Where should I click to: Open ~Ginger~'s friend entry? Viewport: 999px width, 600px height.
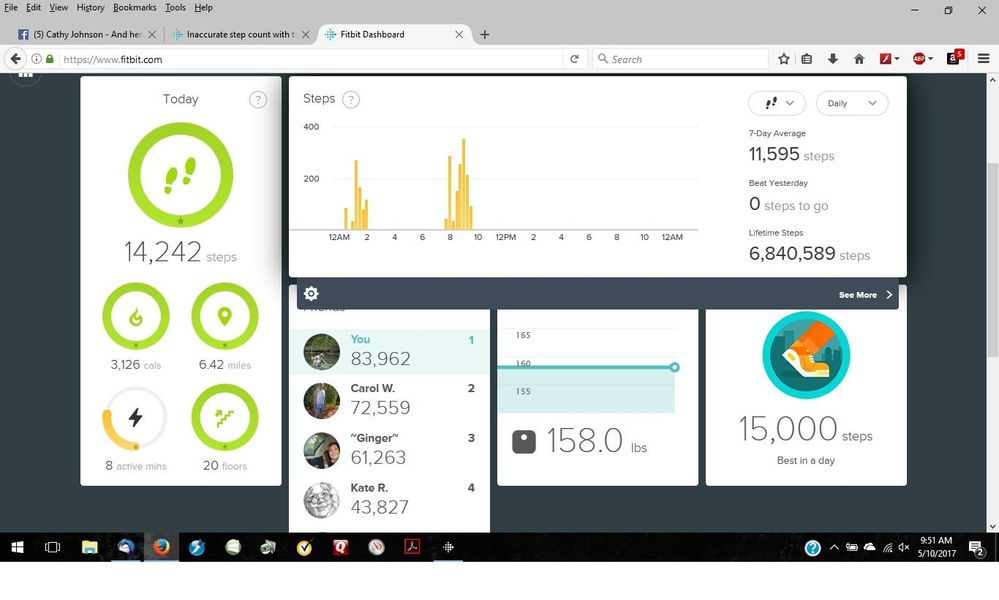389,450
